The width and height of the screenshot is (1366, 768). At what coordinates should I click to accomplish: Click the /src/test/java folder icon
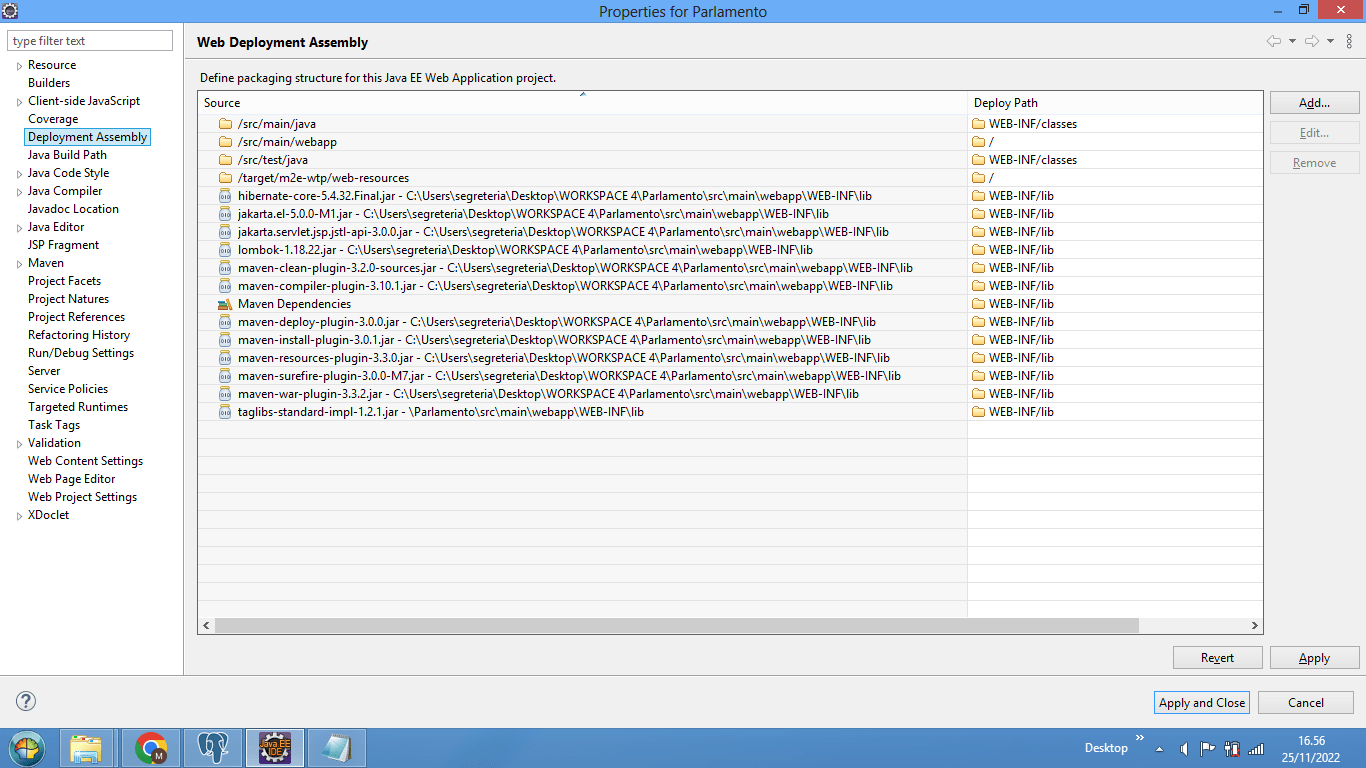225,160
